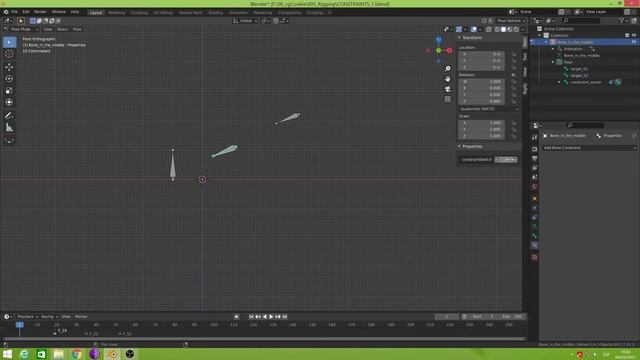Adjust the constraintSwitch property slider
This screenshot has width=640, height=360.
click(506, 160)
